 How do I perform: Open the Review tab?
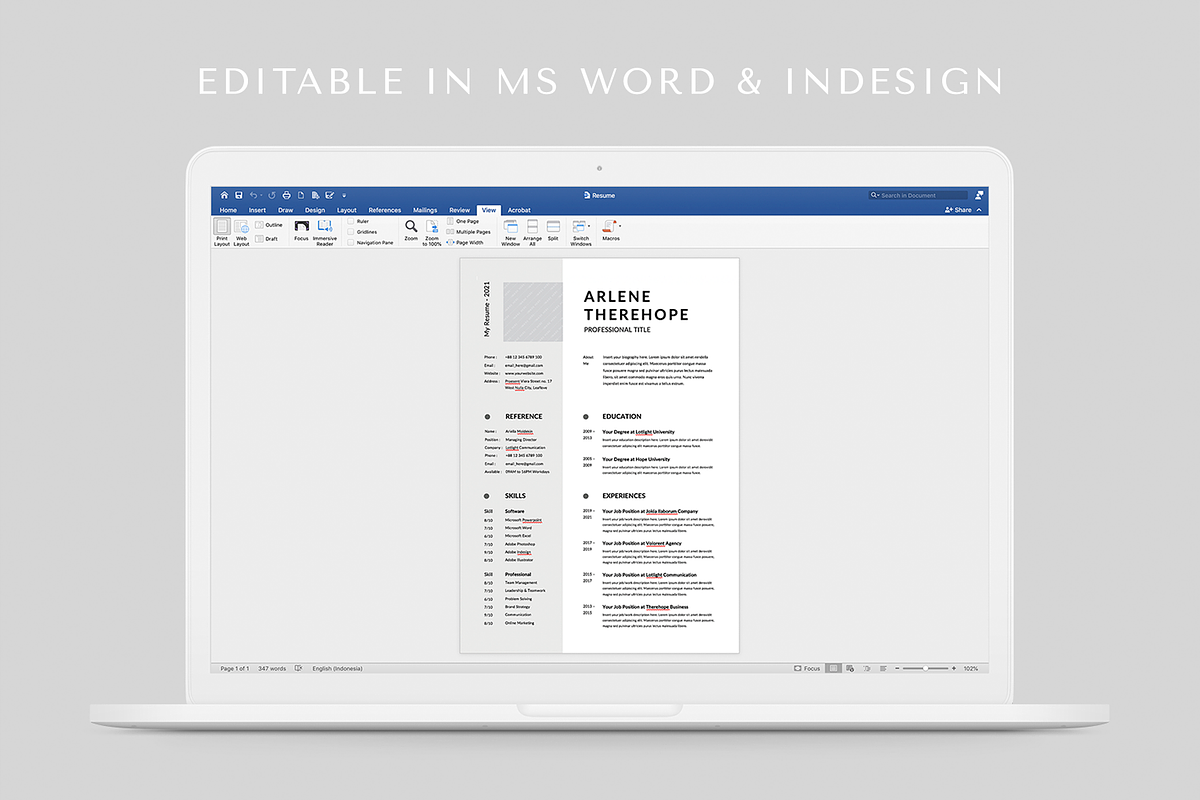pyautogui.click(x=459, y=210)
